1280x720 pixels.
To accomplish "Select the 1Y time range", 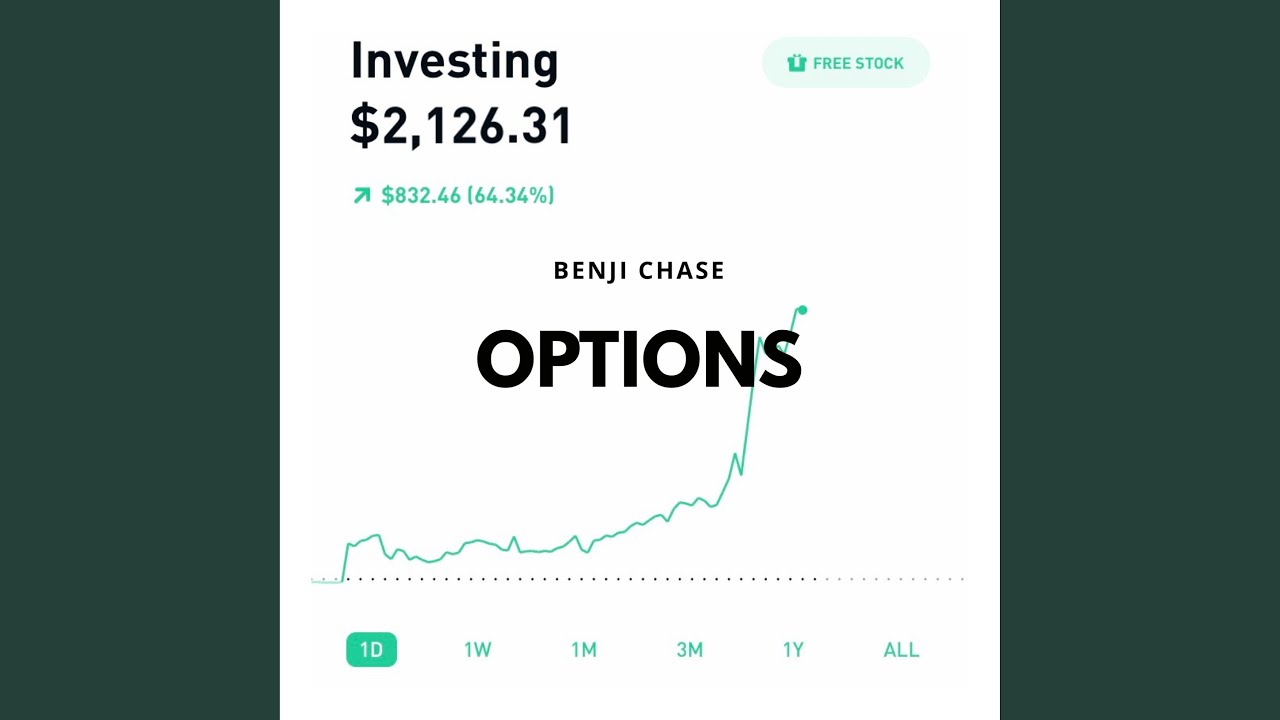I will point(793,650).
